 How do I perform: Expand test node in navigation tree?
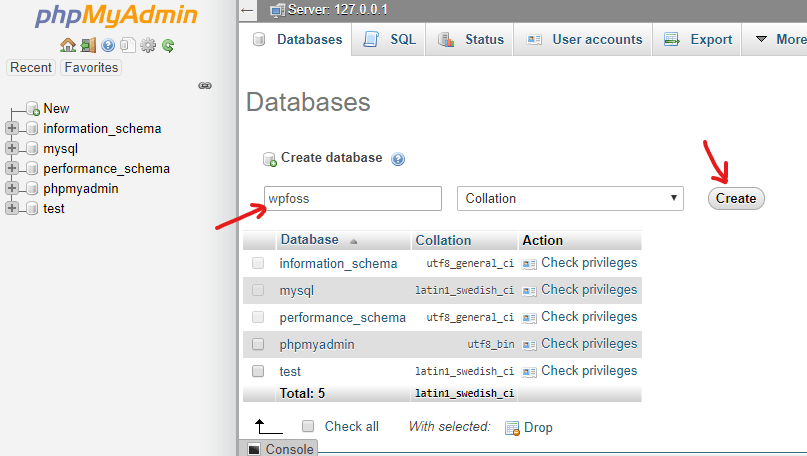click(x=12, y=208)
